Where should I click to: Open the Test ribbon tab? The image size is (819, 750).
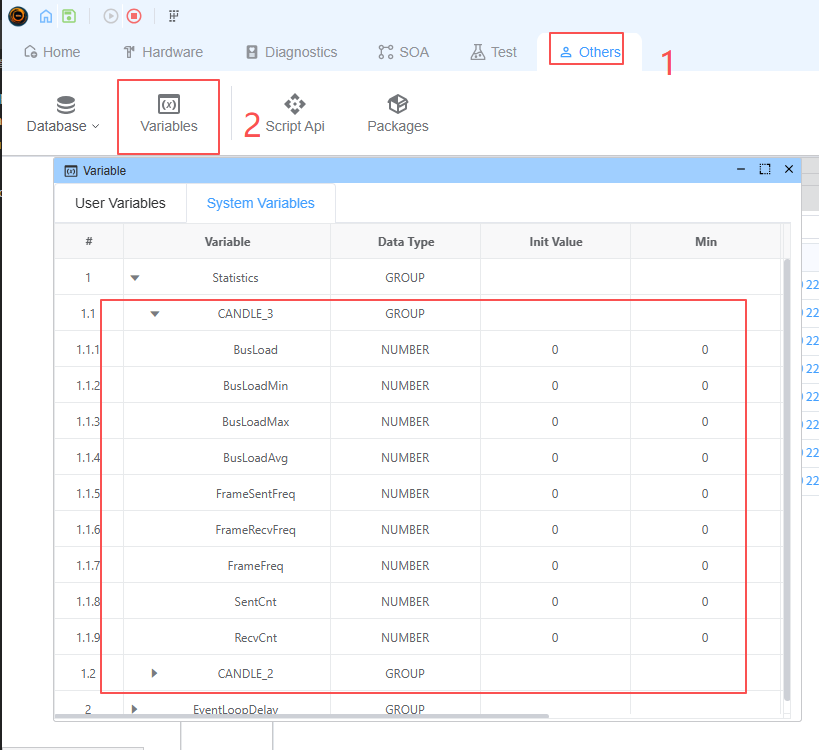[494, 52]
